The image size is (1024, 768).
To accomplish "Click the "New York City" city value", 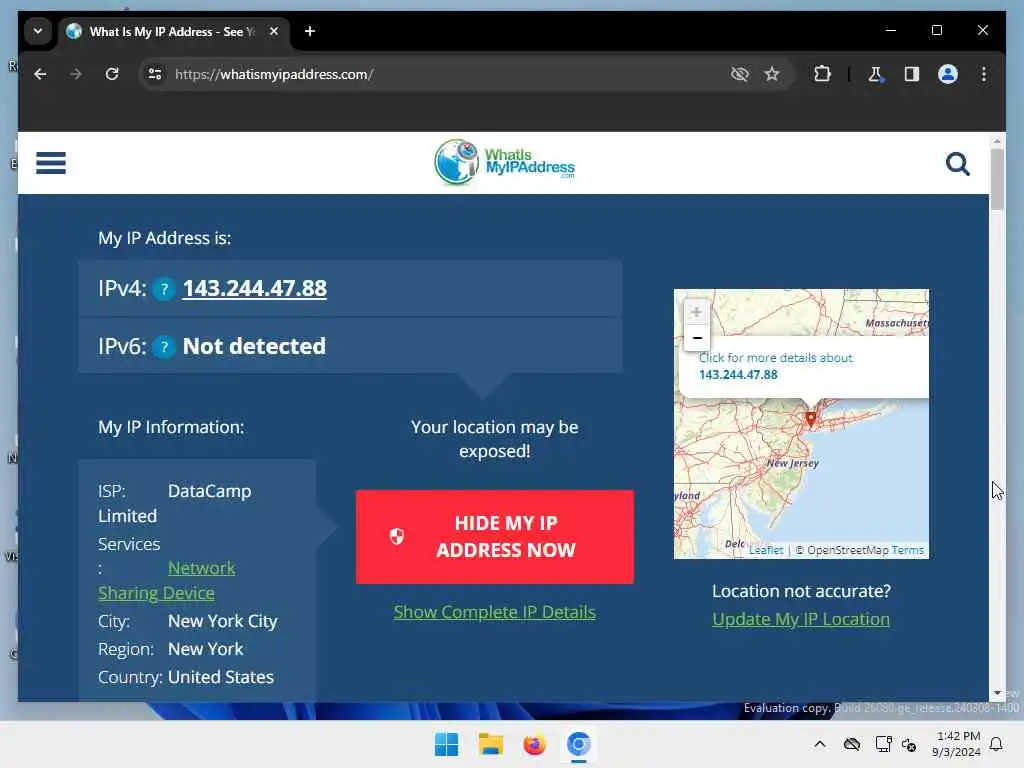I will (223, 621).
